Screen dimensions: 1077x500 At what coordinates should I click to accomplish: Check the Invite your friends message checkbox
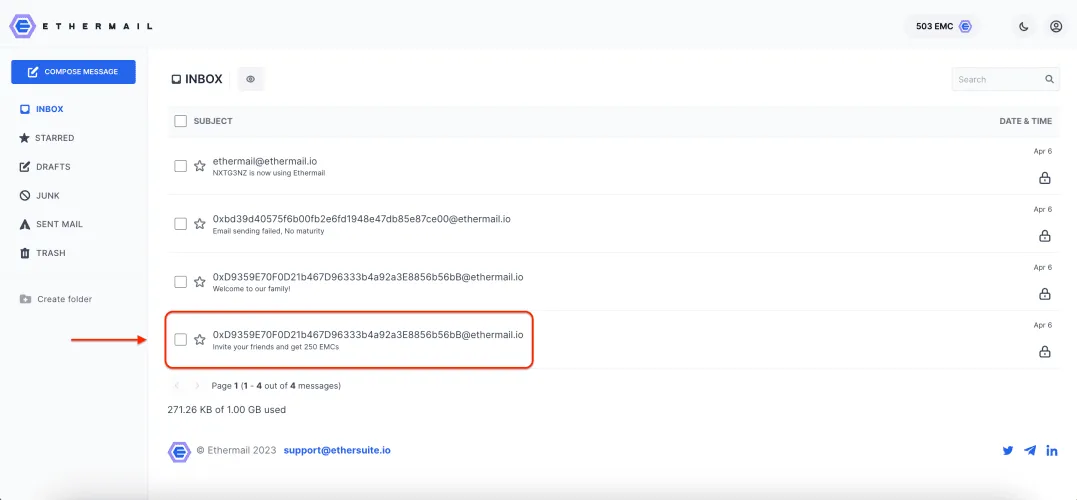point(181,339)
